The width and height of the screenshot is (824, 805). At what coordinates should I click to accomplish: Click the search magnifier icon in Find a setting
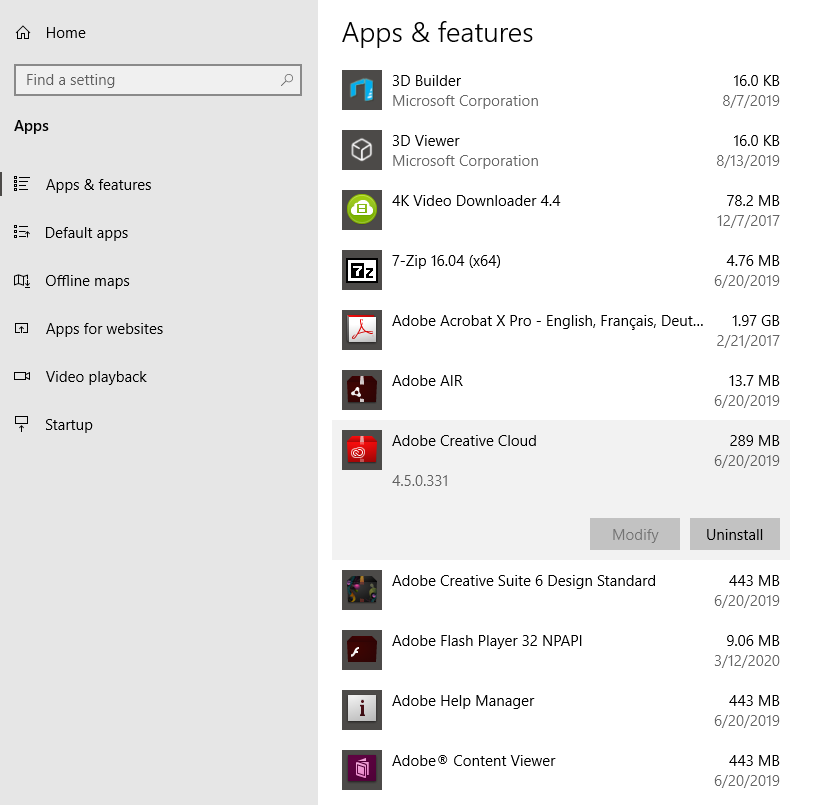287,80
